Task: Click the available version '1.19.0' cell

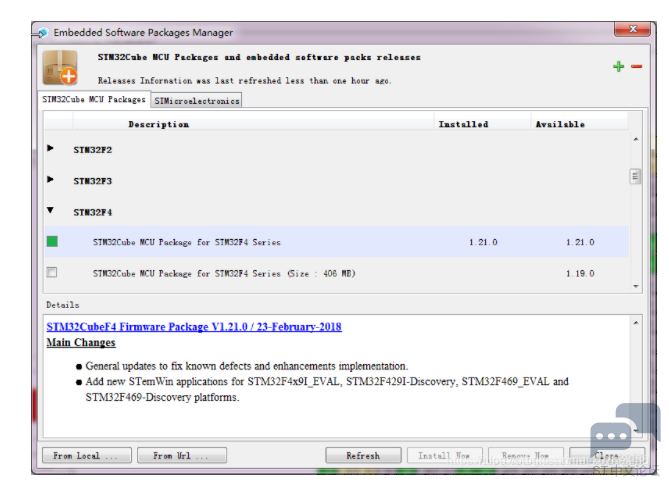Action: [580, 274]
